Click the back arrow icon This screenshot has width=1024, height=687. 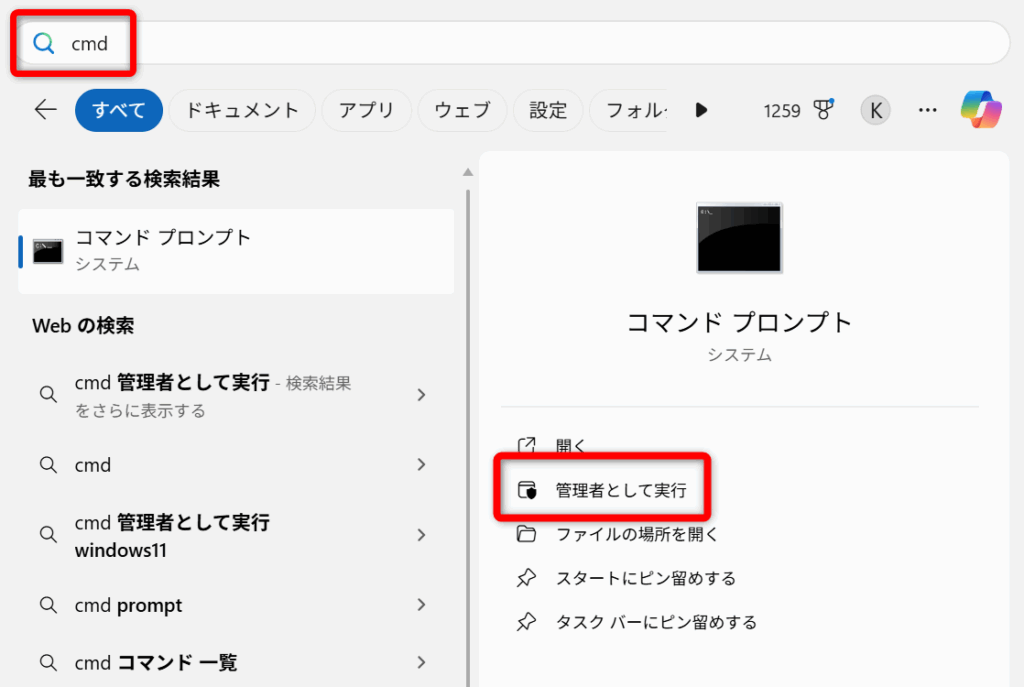pos(45,110)
